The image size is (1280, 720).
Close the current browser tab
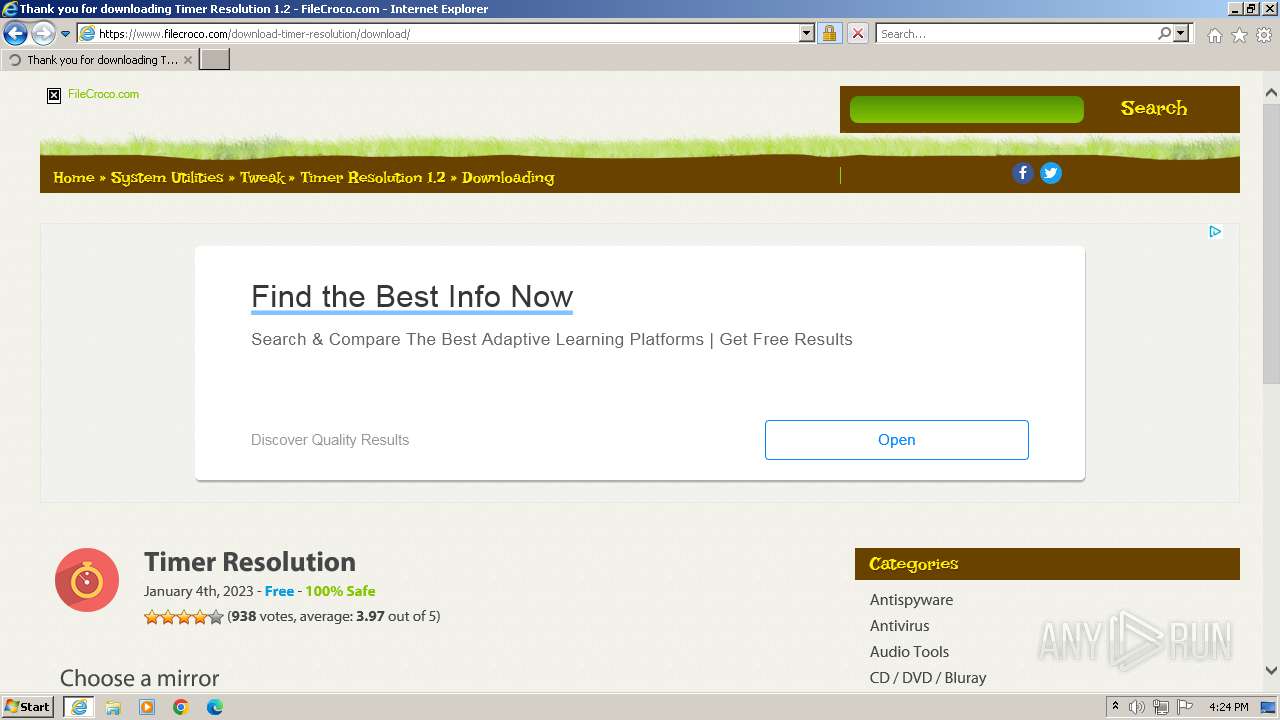(187, 60)
